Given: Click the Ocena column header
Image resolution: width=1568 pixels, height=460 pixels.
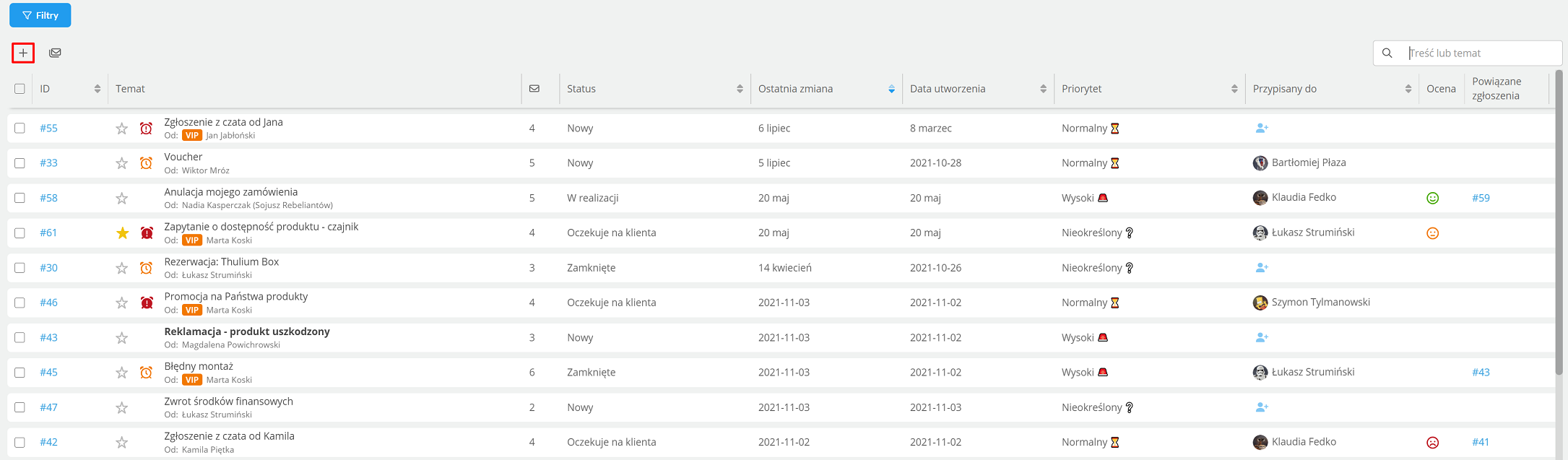Looking at the screenshot, I should [1441, 89].
